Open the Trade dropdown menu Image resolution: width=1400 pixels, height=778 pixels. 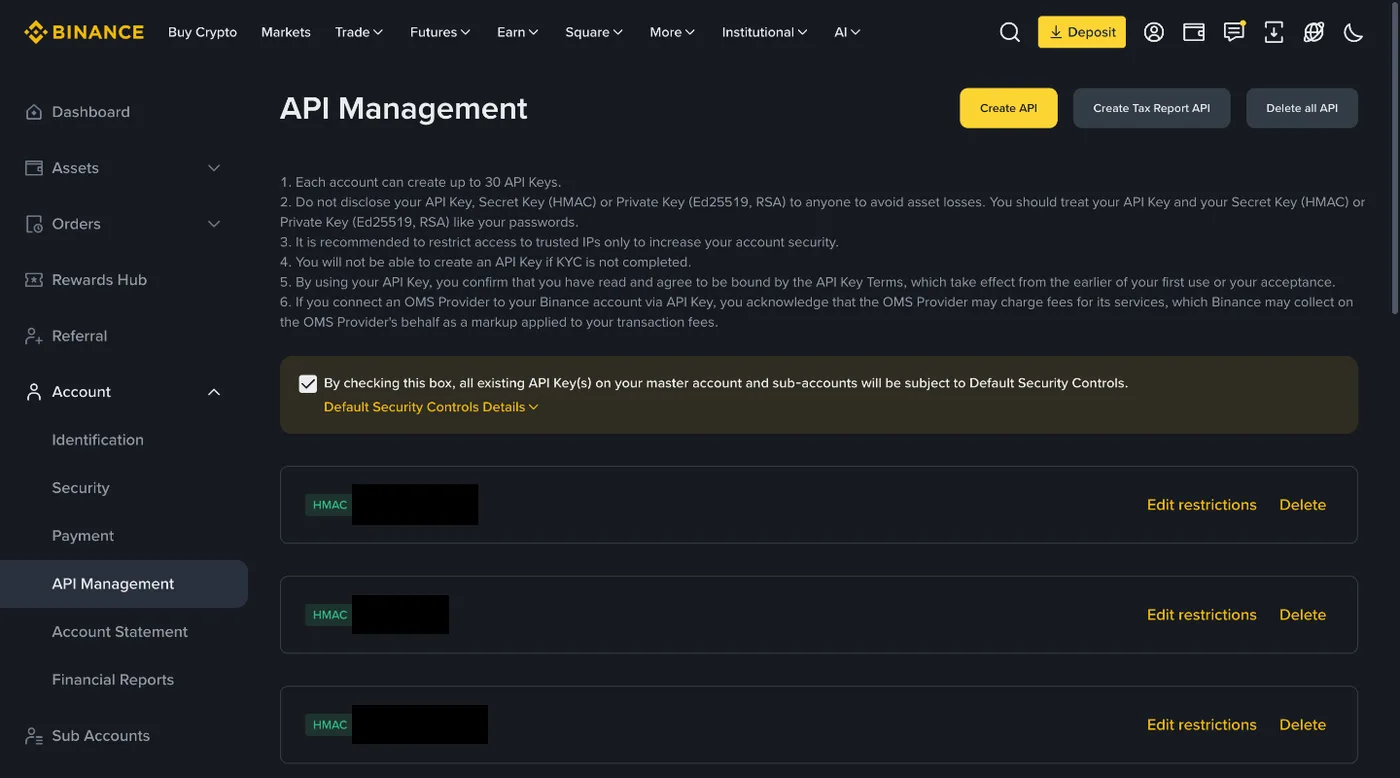359,32
